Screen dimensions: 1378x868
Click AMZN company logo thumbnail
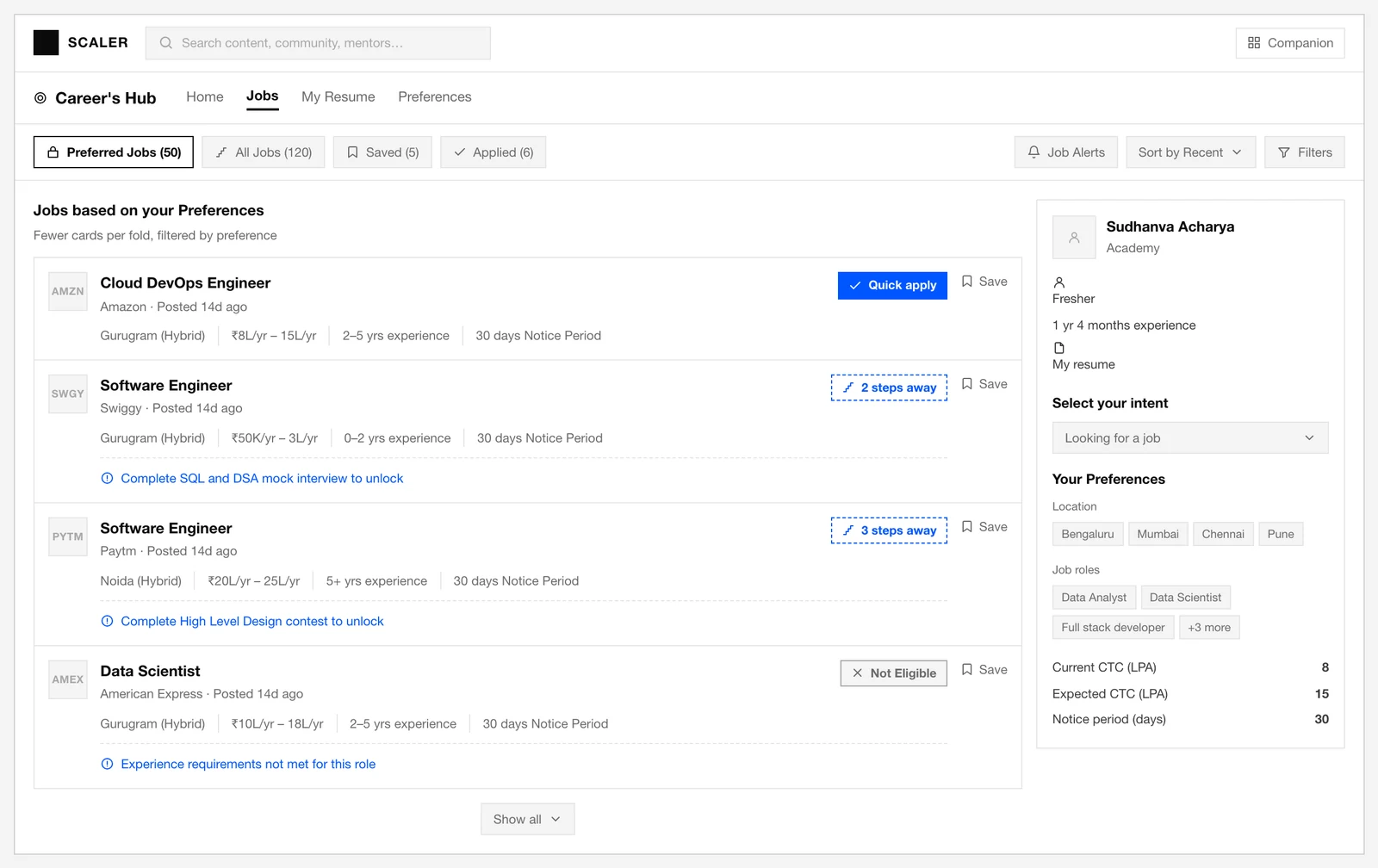point(68,291)
